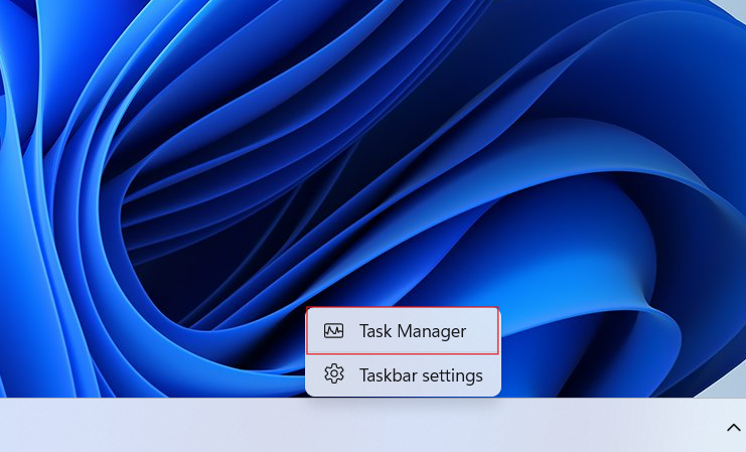Open Task Manager from the context menu
This screenshot has height=452, width=746.
[x=402, y=331]
